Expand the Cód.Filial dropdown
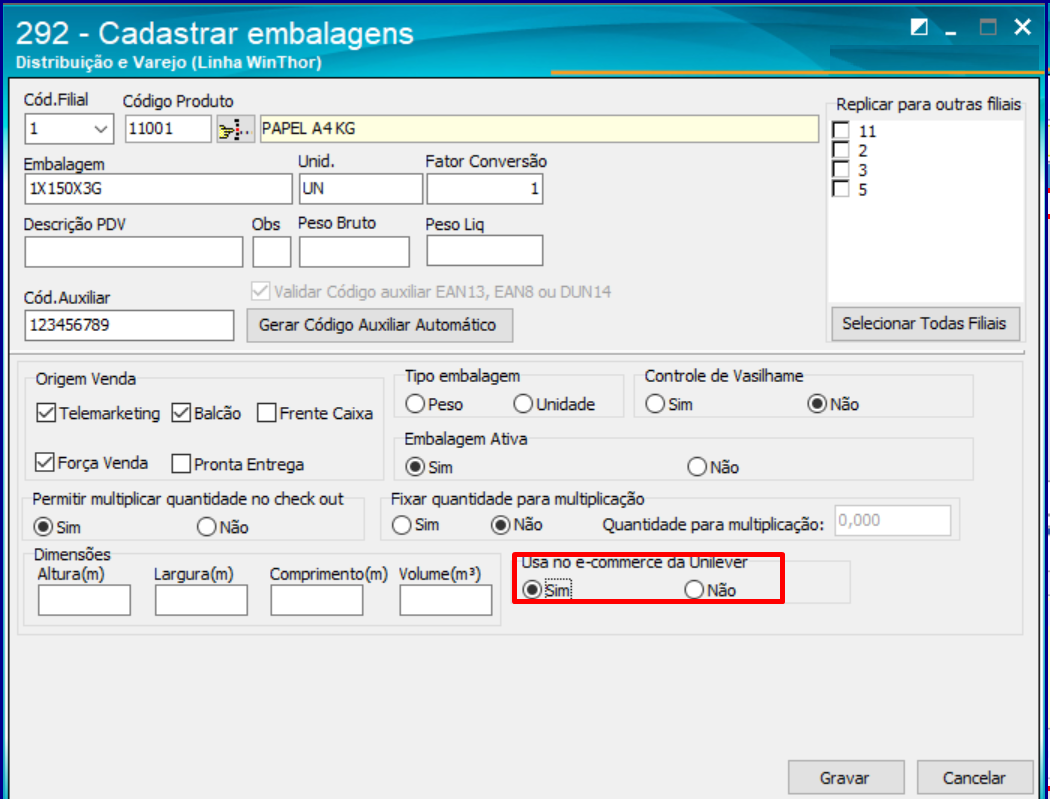 100,129
